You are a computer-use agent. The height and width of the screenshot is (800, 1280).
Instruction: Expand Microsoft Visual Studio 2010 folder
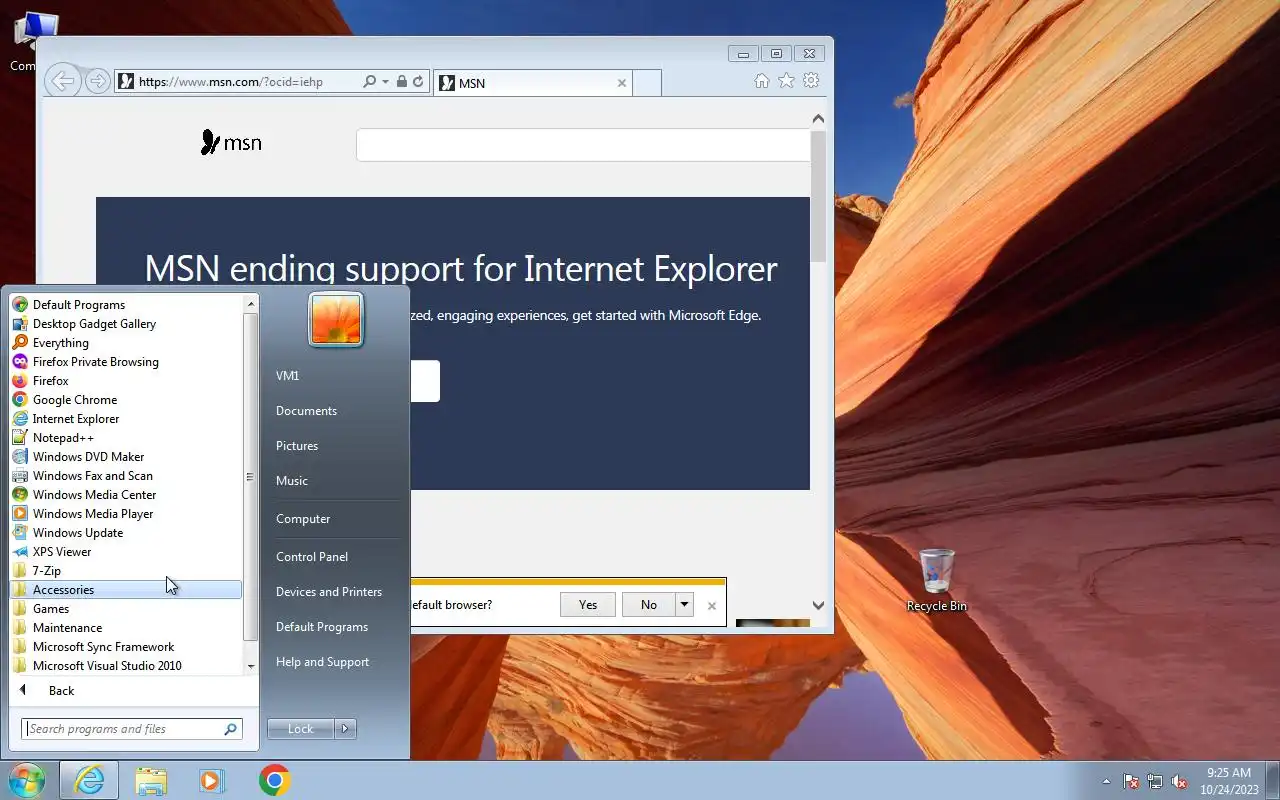tap(126, 666)
